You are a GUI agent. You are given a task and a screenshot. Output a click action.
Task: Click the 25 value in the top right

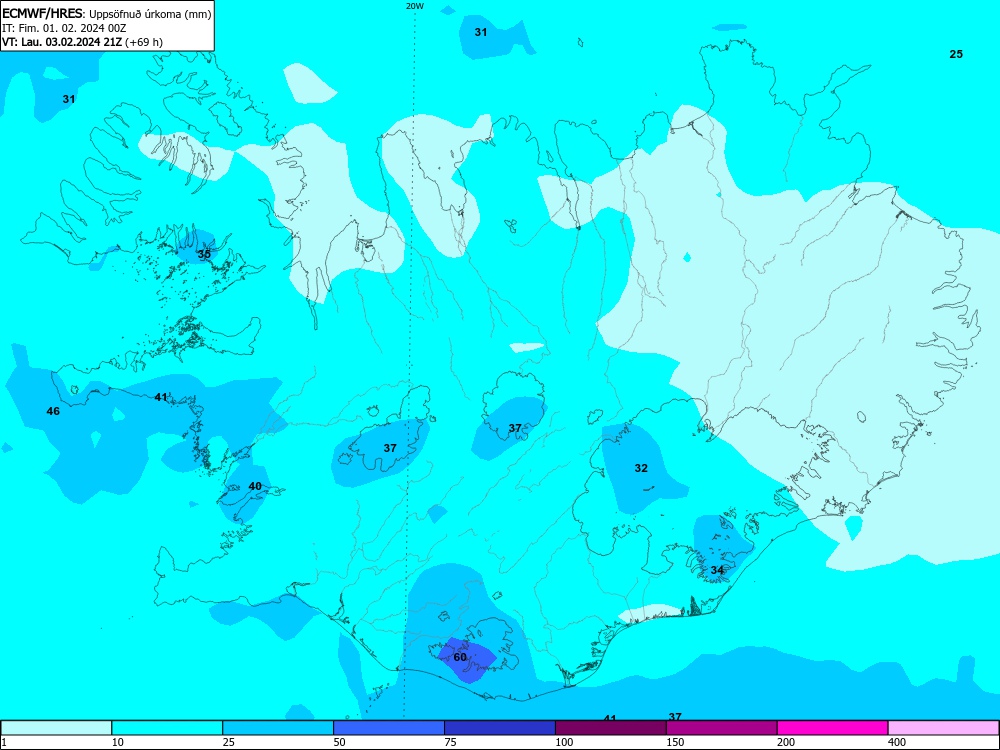coord(956,54)
